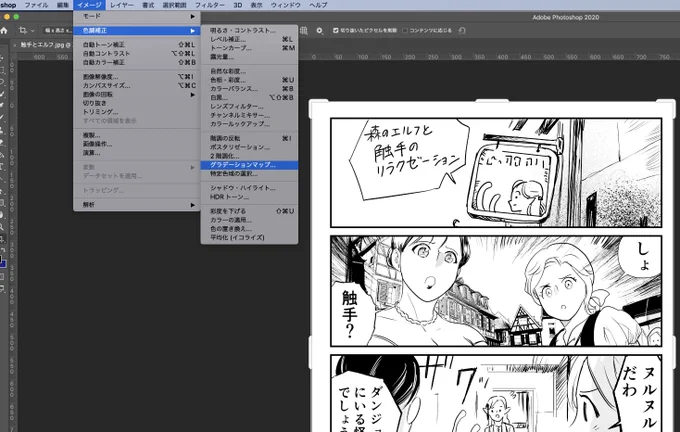The height and width of the screenshot is (432, 680).
Task: Expand the 解析 submenu
Action: click(137, 205)
